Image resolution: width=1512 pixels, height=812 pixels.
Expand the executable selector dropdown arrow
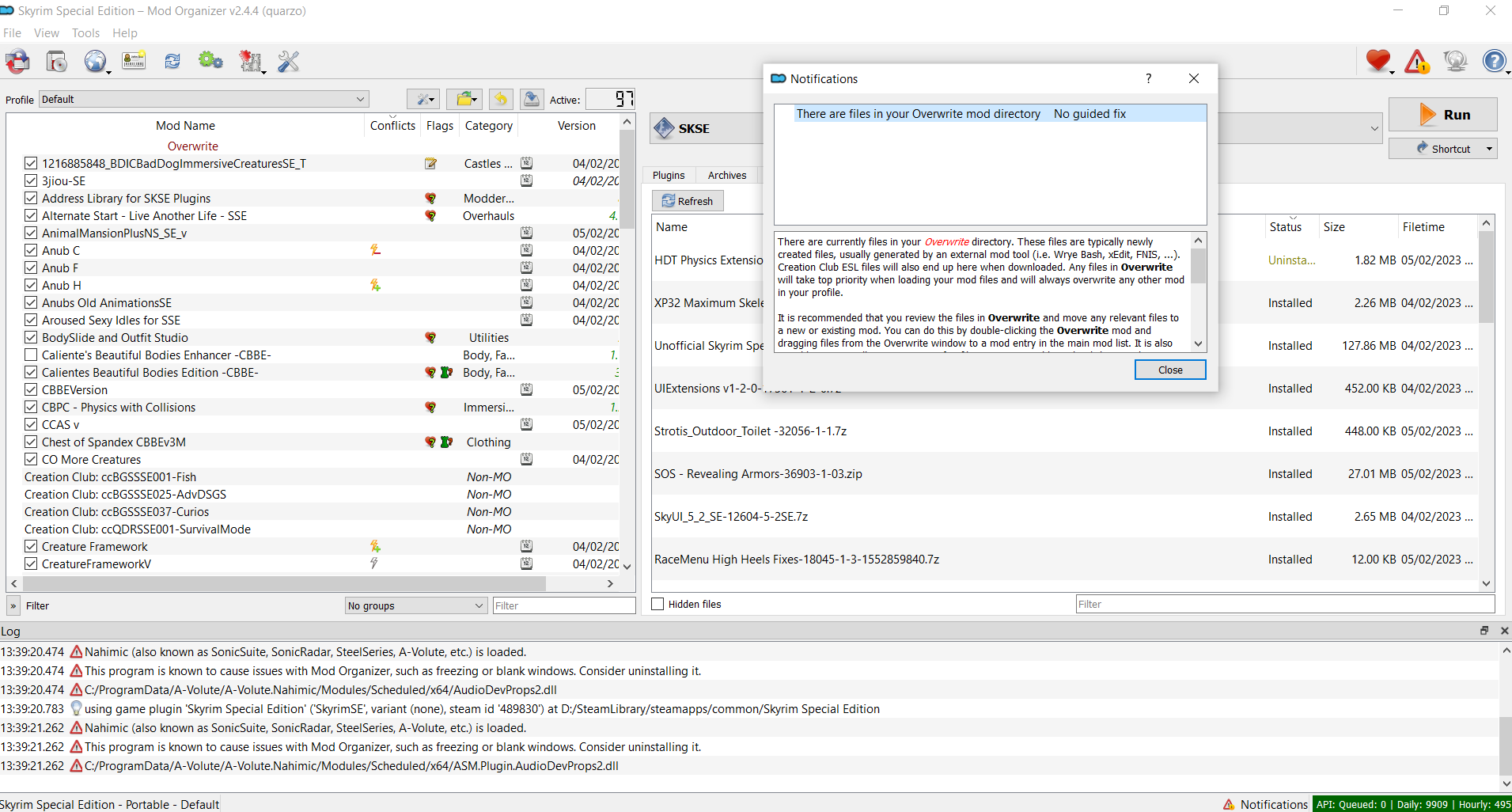(x=1374, y=128)
